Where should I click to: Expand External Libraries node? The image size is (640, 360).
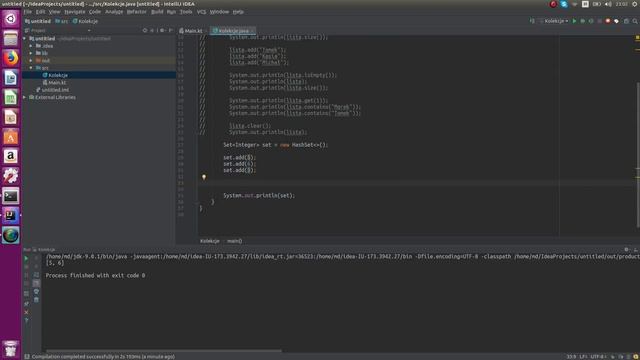click(25, 97)
